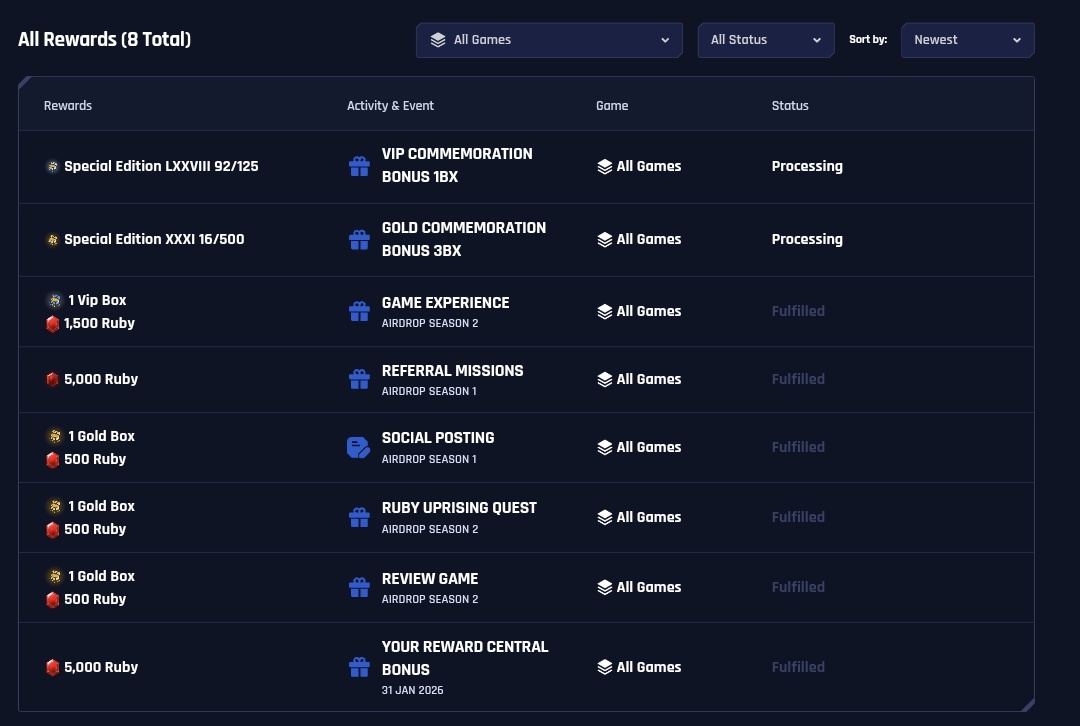Click the Activity & Event column header
1080x726 pixels.
[390, 105]
